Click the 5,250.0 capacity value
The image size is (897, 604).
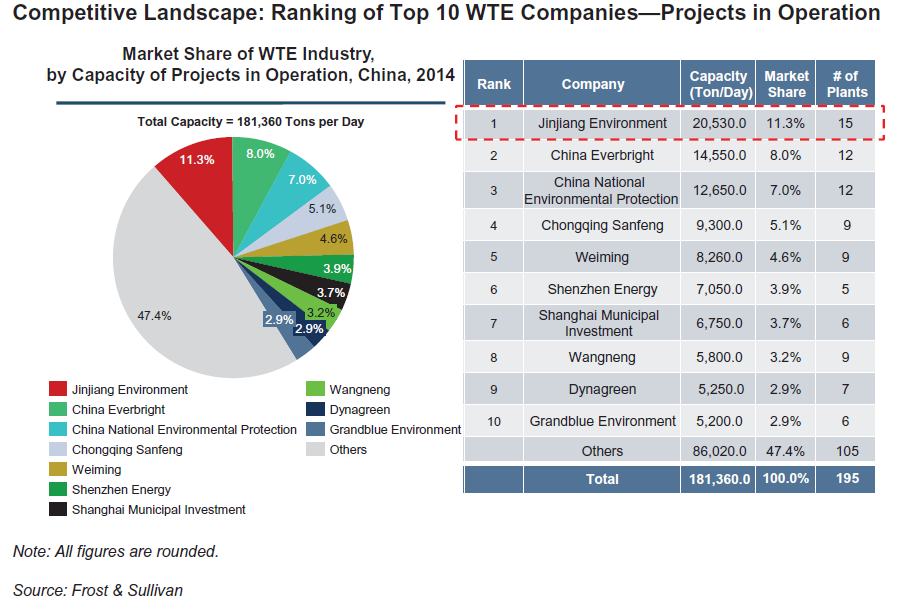721,389
